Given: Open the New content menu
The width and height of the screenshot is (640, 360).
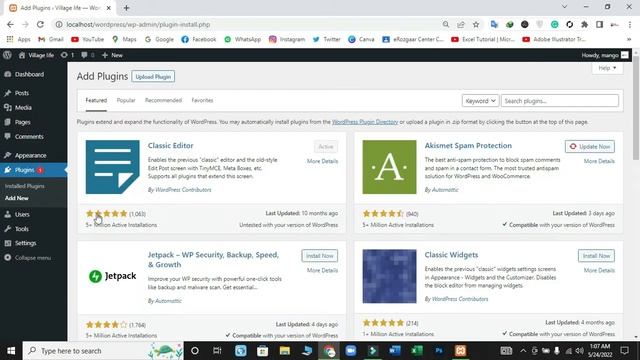Looking at the screenshot, I should [x=112, y=55].
